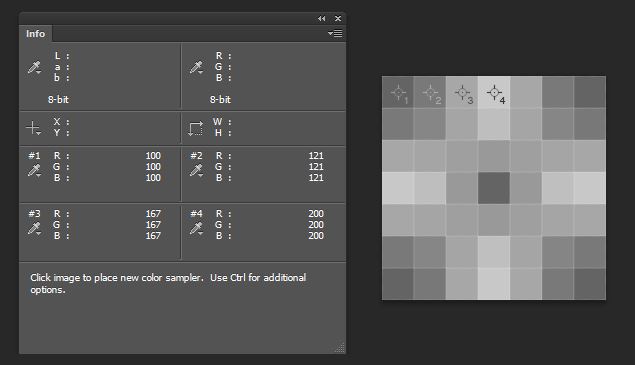
Task: Open sampler #3 eyedropper options
Action: [x=34, y=228]
